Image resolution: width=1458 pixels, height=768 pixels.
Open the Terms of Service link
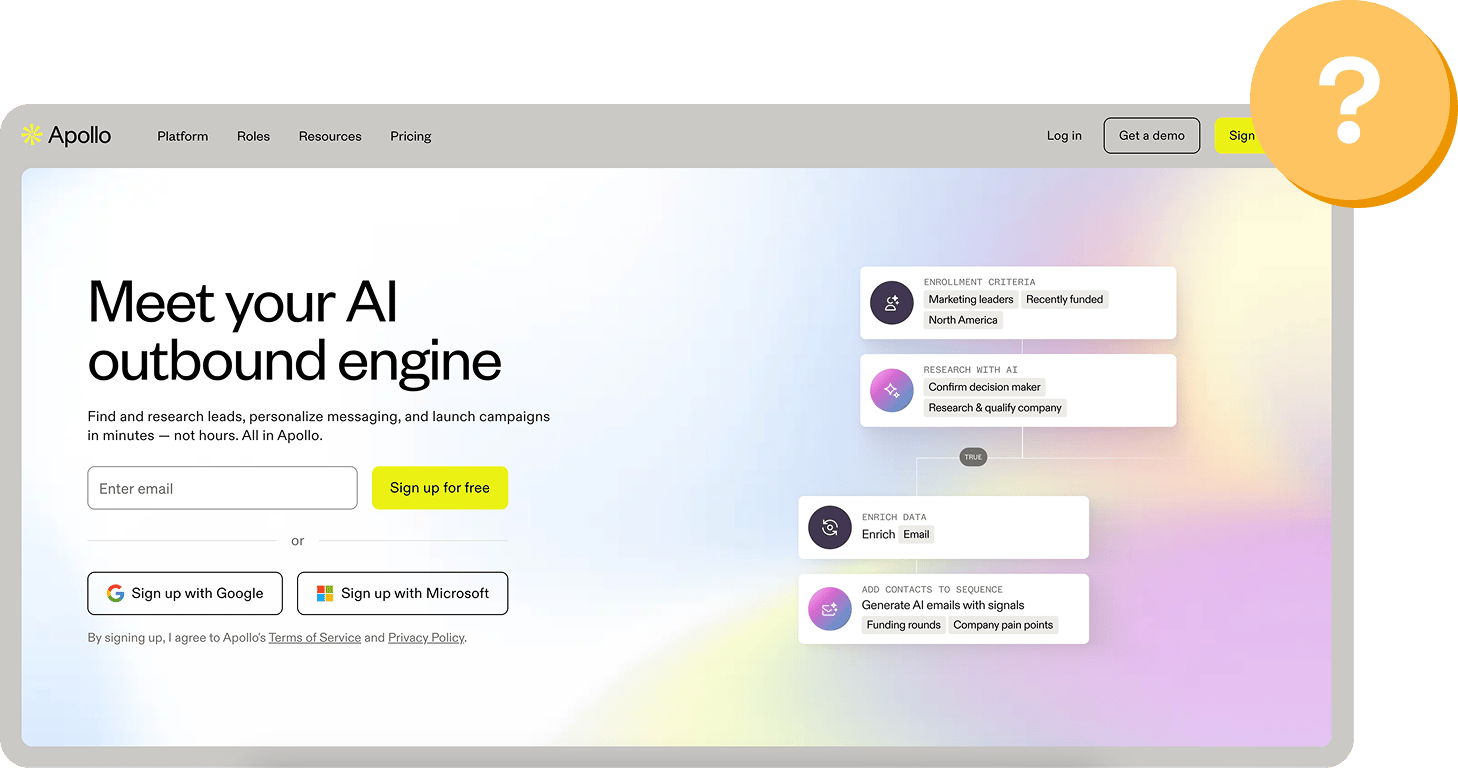click(x=315, y=638)
